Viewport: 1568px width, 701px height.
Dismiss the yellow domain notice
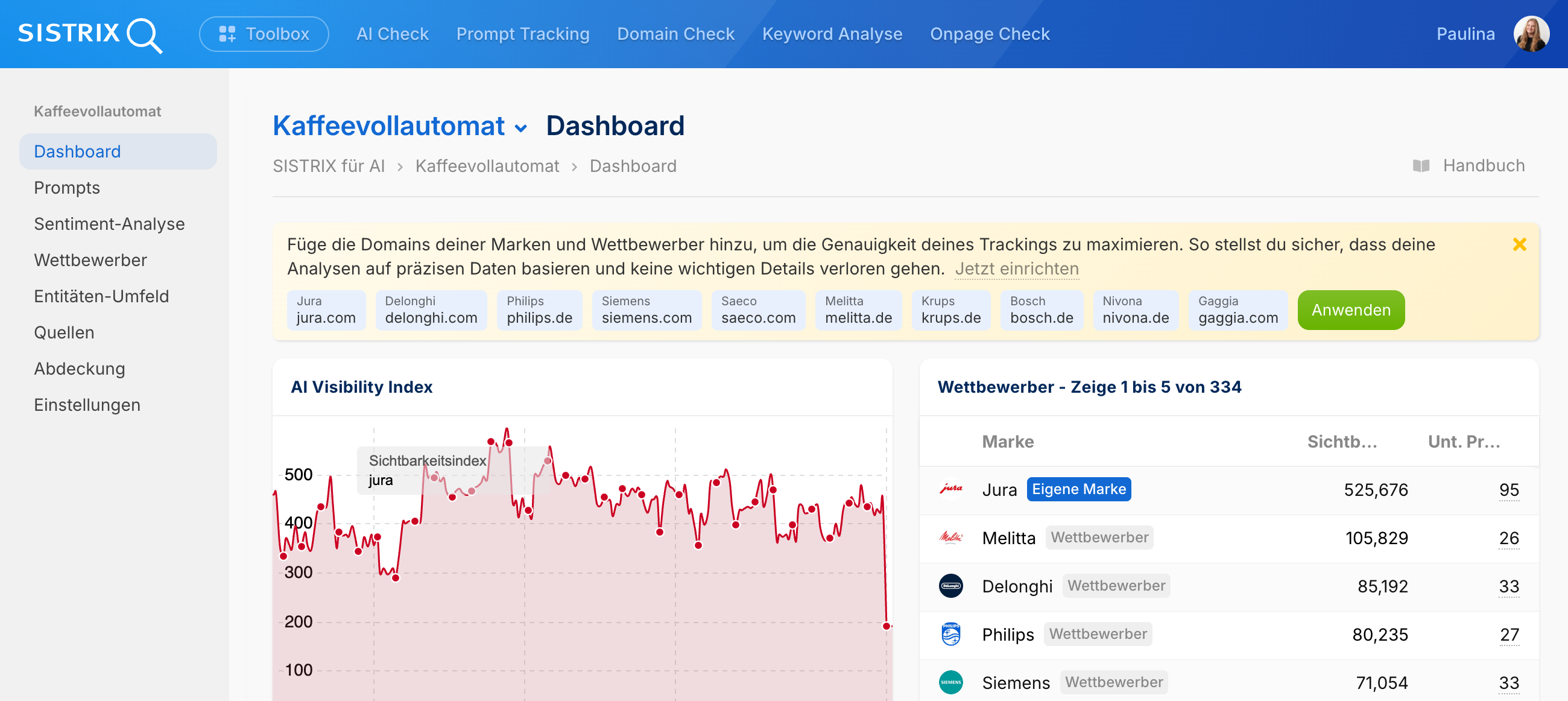point(1520,245)
